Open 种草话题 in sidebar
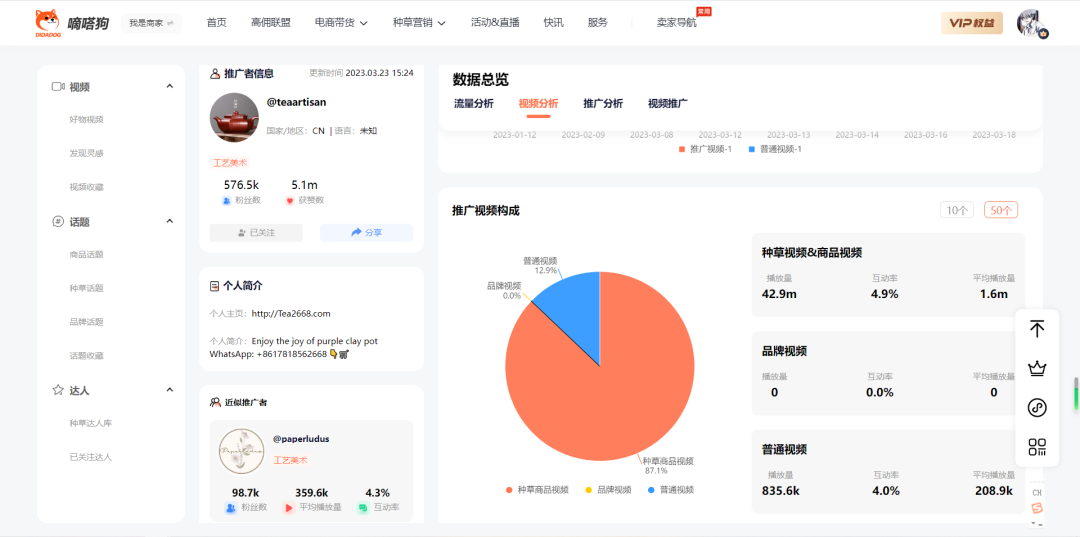Viewport: 1080px width, 537px height. (x=86, y=288)
